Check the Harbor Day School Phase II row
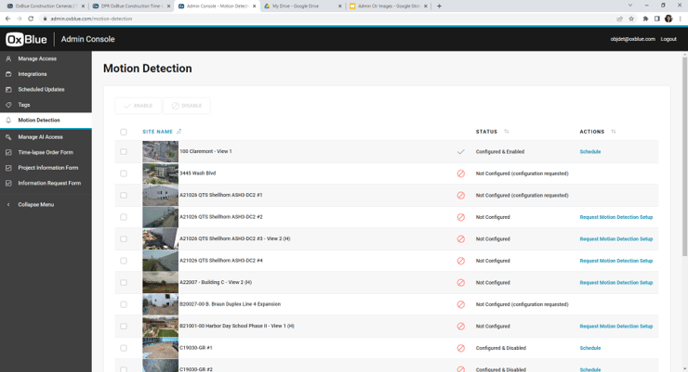The height and width of the screenshot is (372, 688). [x=124, y=326]
